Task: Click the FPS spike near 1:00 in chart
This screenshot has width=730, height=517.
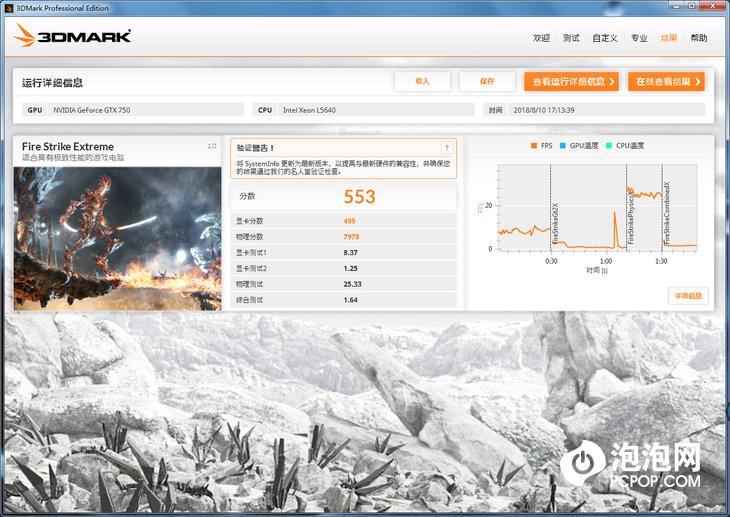Action: (615, 229)
